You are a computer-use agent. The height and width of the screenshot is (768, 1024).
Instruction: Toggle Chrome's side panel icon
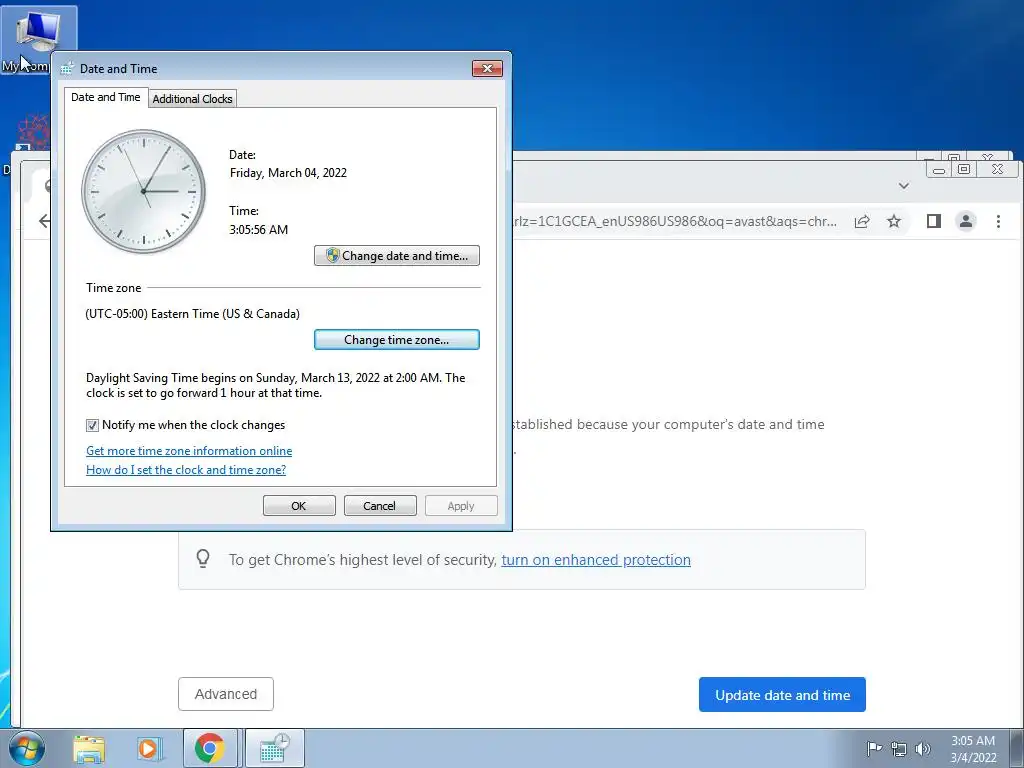934,221
